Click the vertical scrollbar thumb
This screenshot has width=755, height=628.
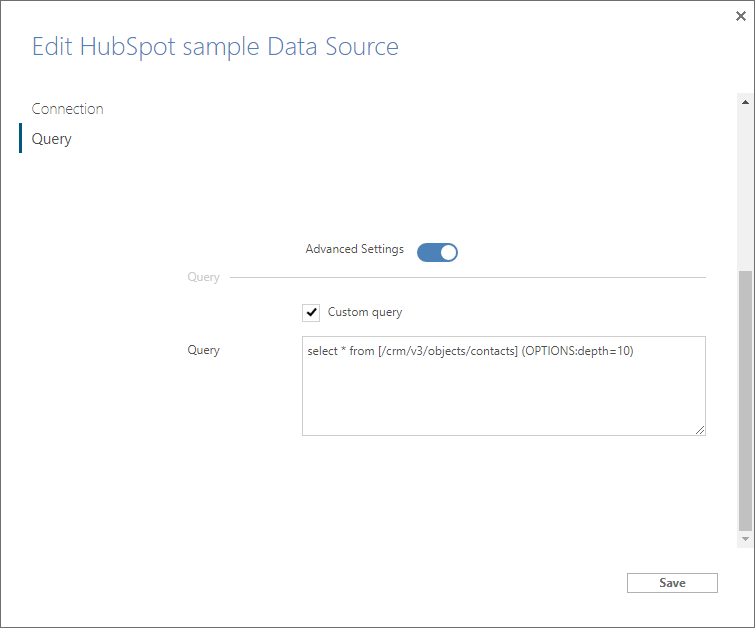pyautogui.click(x=745, y=400)
